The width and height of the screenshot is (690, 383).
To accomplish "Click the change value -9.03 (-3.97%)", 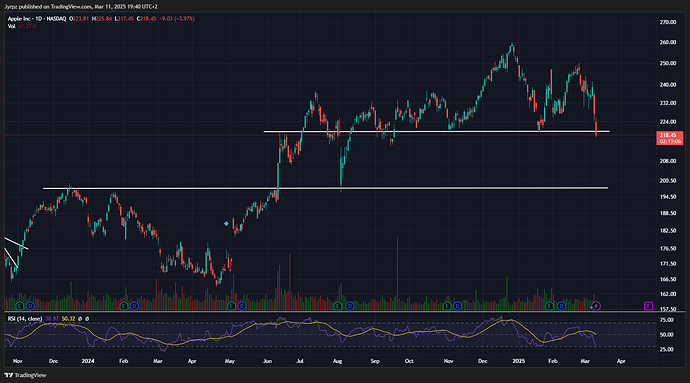I will pos(177,19).
